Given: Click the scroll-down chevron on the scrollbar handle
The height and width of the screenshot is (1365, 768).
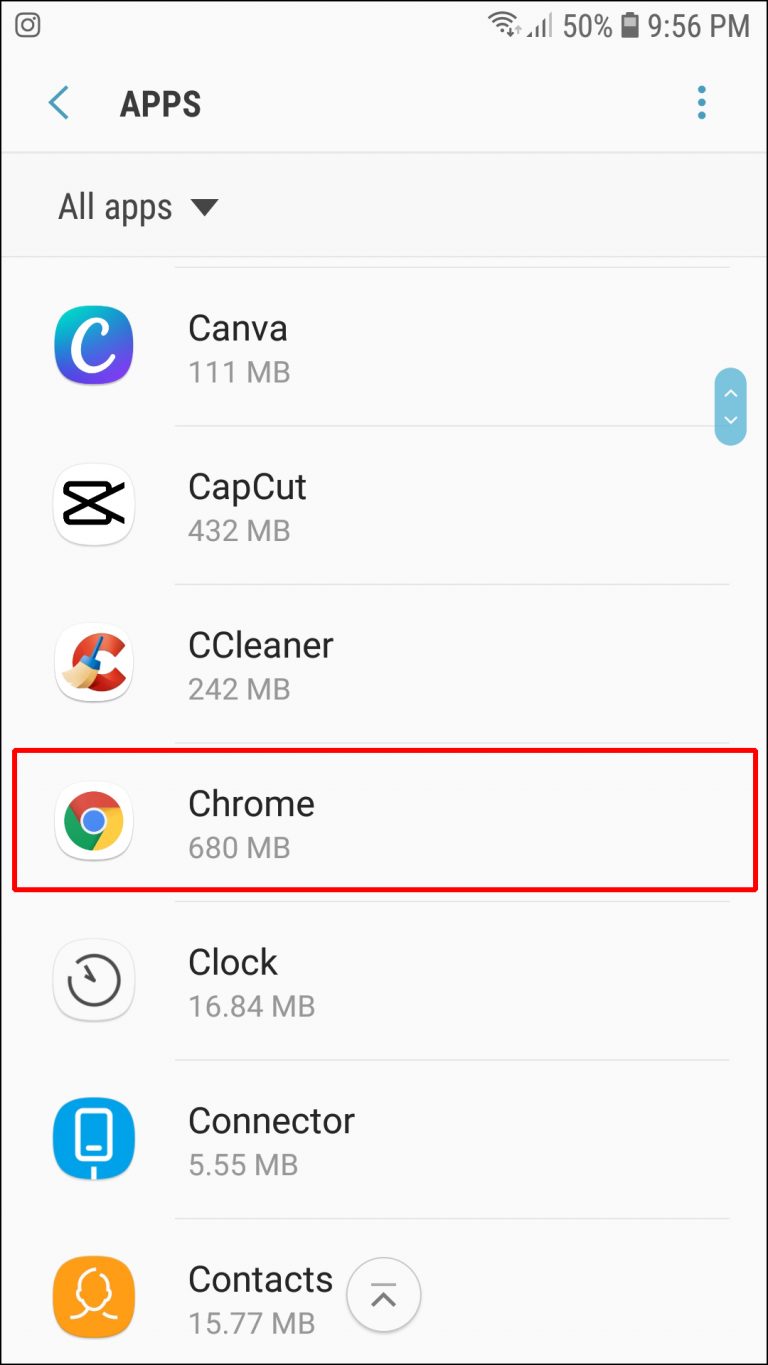Looking at the screenshot, I should (731, 420).
